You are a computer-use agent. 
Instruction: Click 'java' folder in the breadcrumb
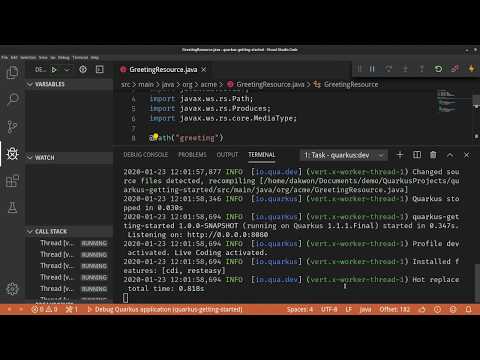(x=168, y=84)
